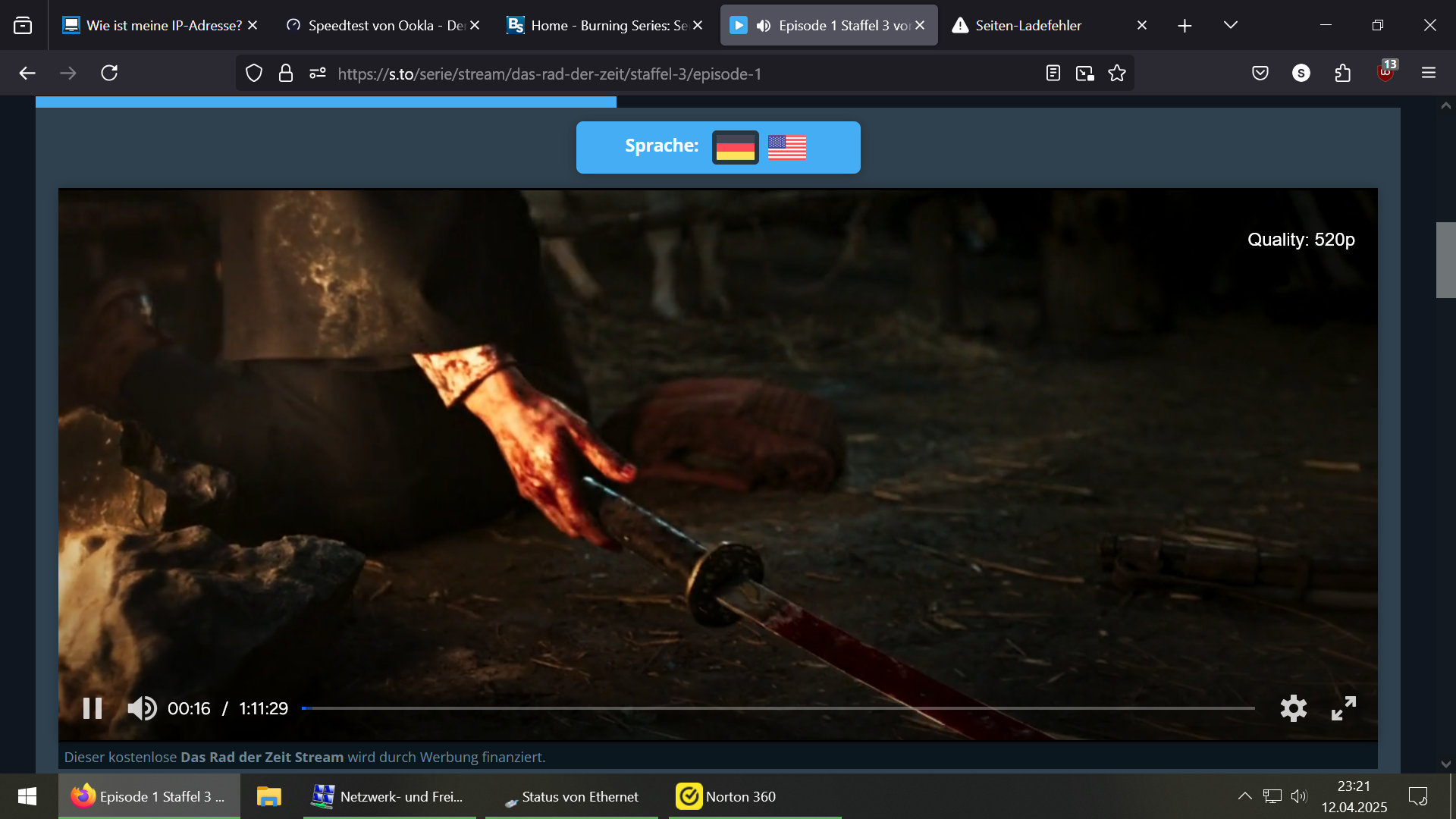Open the network tray icon

point(1272,796)
